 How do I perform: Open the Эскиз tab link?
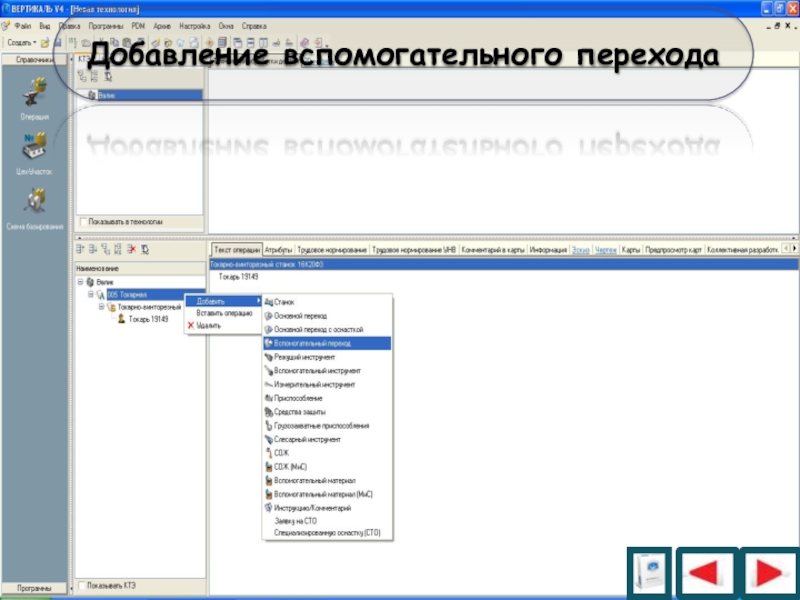(580, 249)
